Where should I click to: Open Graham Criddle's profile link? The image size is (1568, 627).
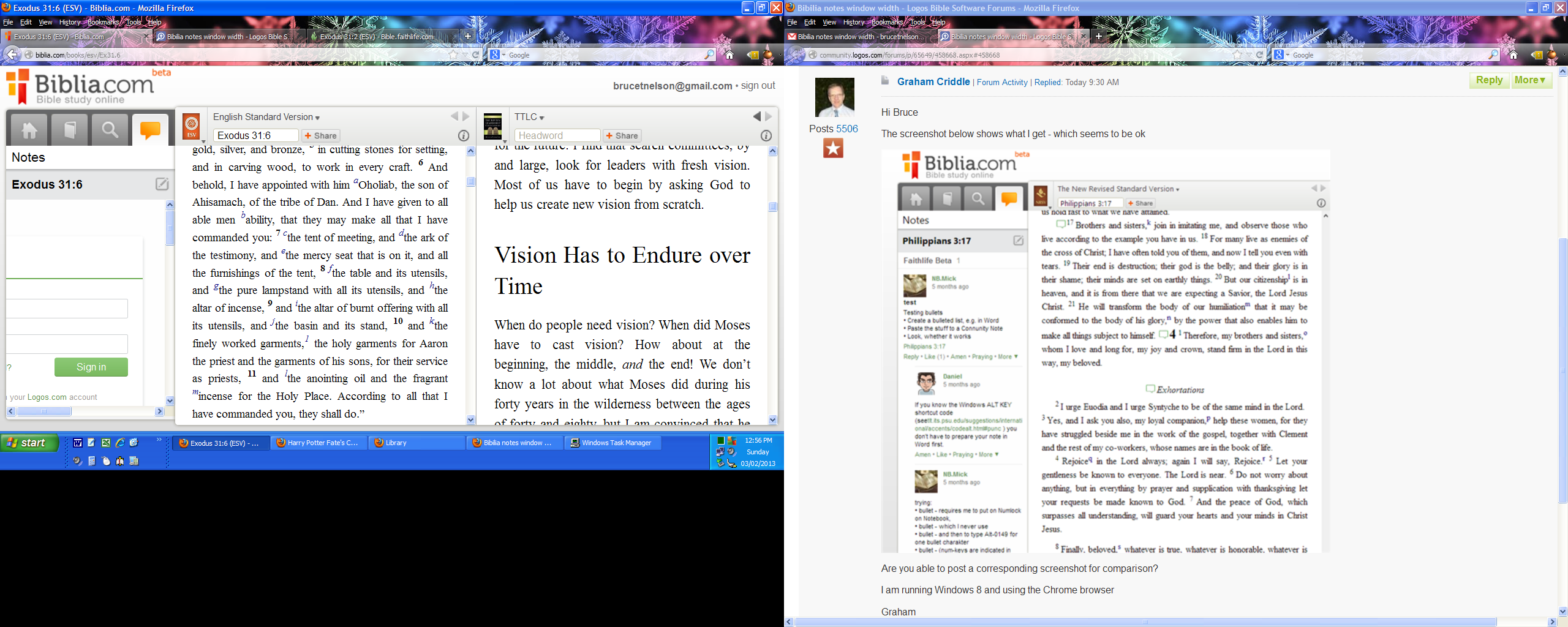tap(933, 81)
